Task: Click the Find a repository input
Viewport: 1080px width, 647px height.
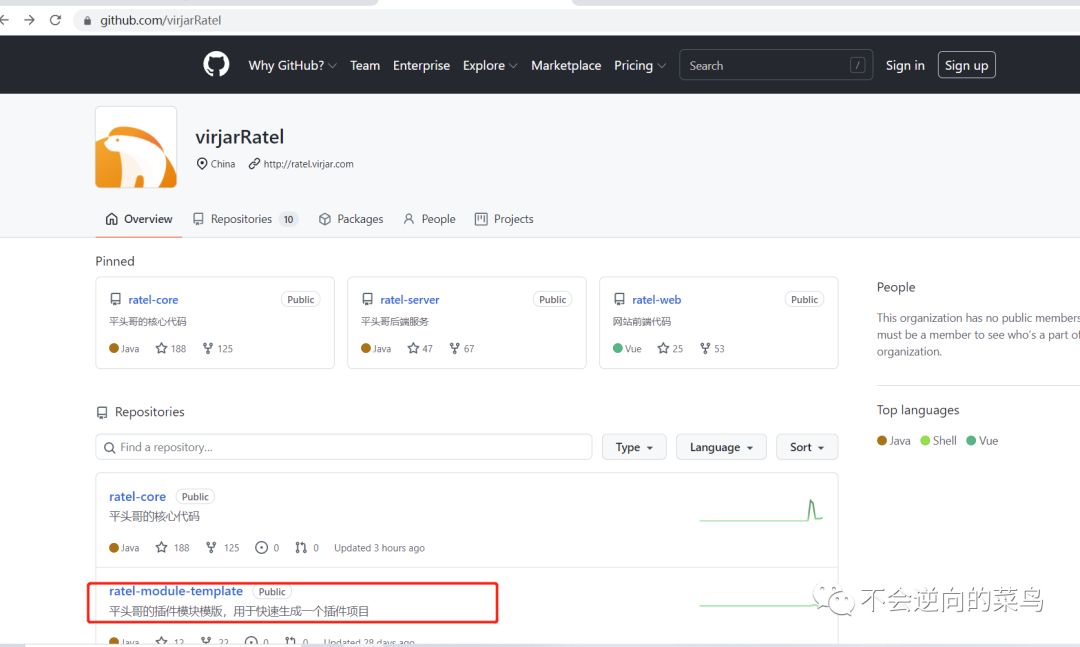Action: click(x=344, y=447)
